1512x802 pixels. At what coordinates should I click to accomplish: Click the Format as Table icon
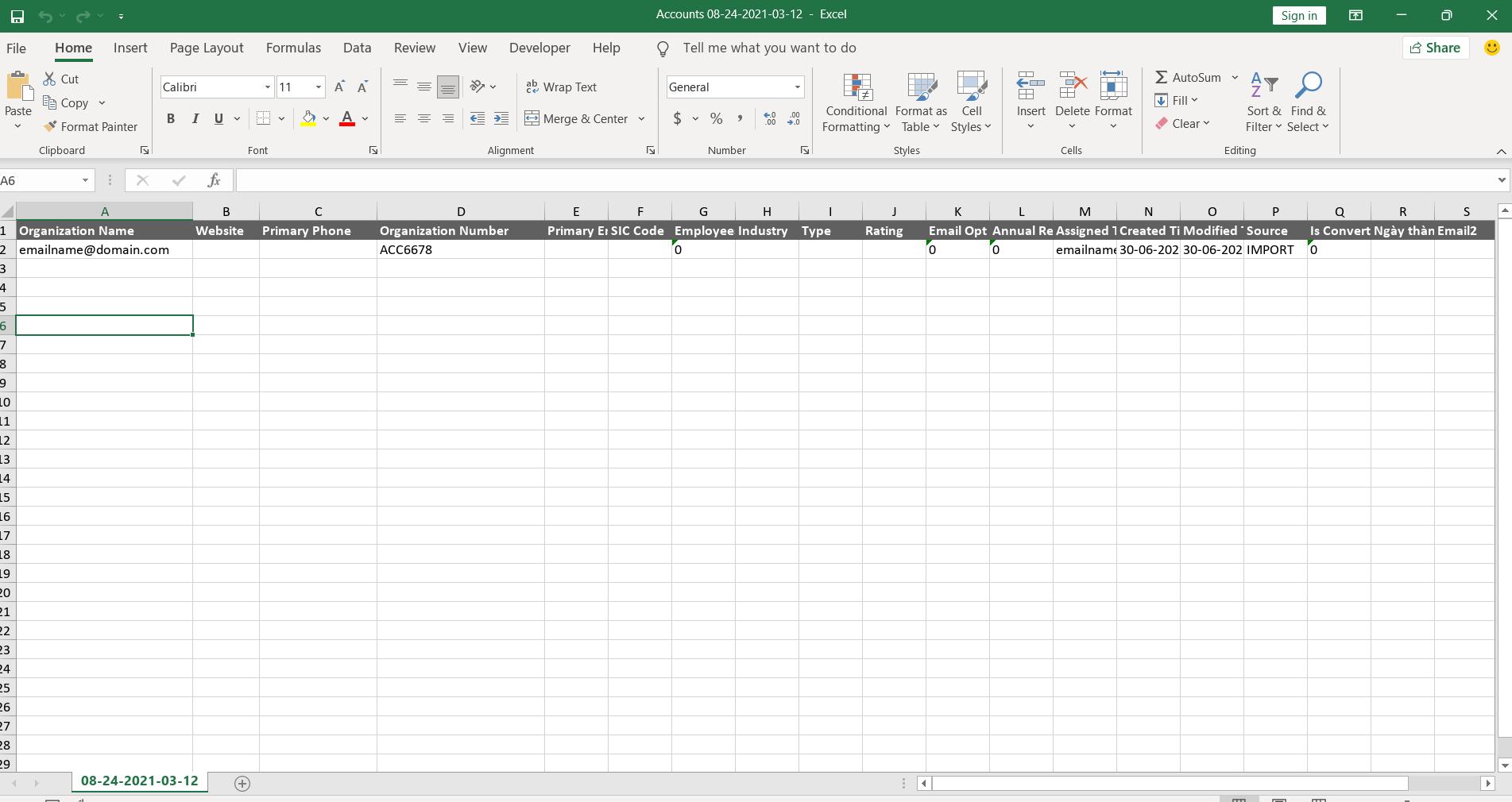pos(921,87)
